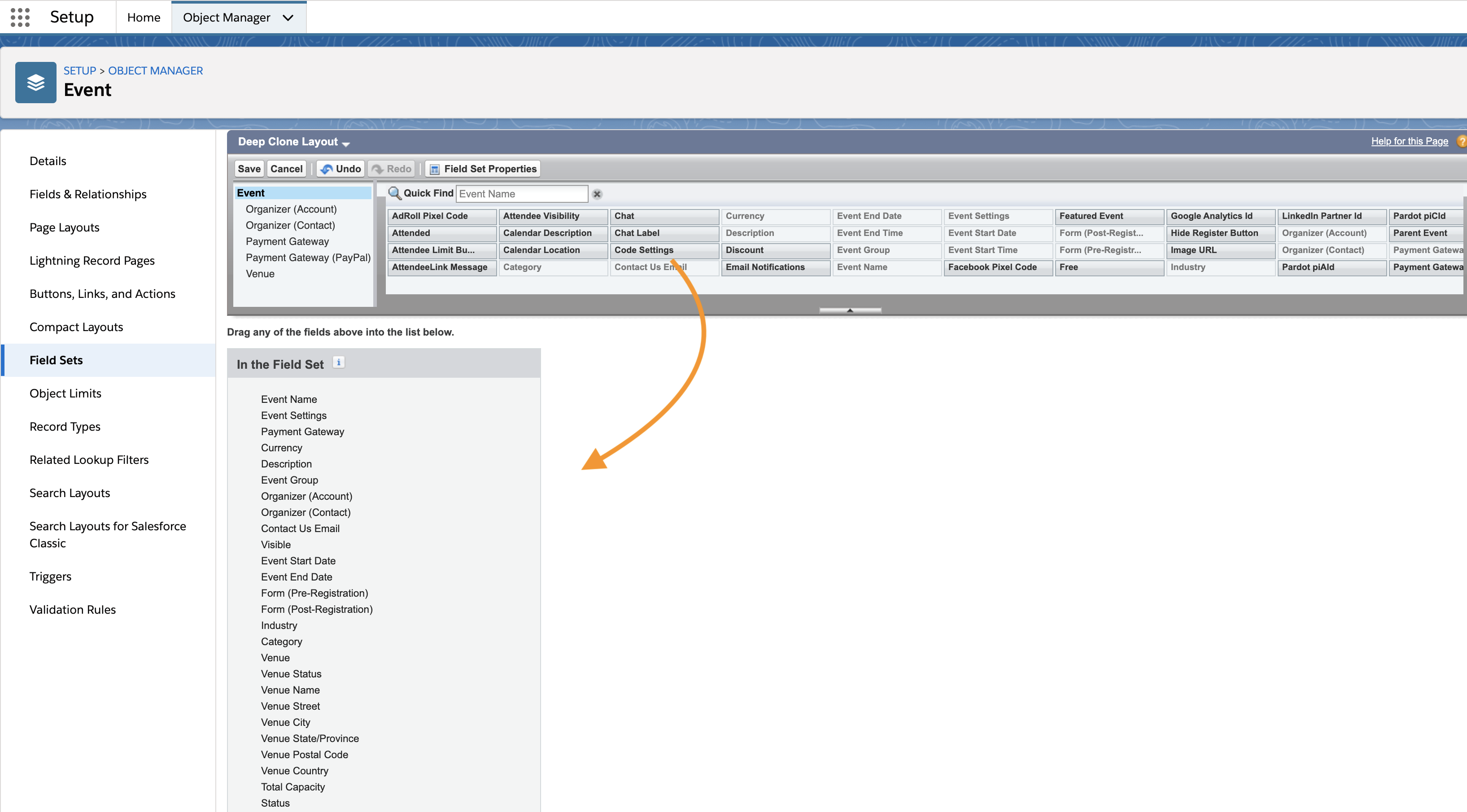Open Page Layouts in sidebar

point(64,227)
